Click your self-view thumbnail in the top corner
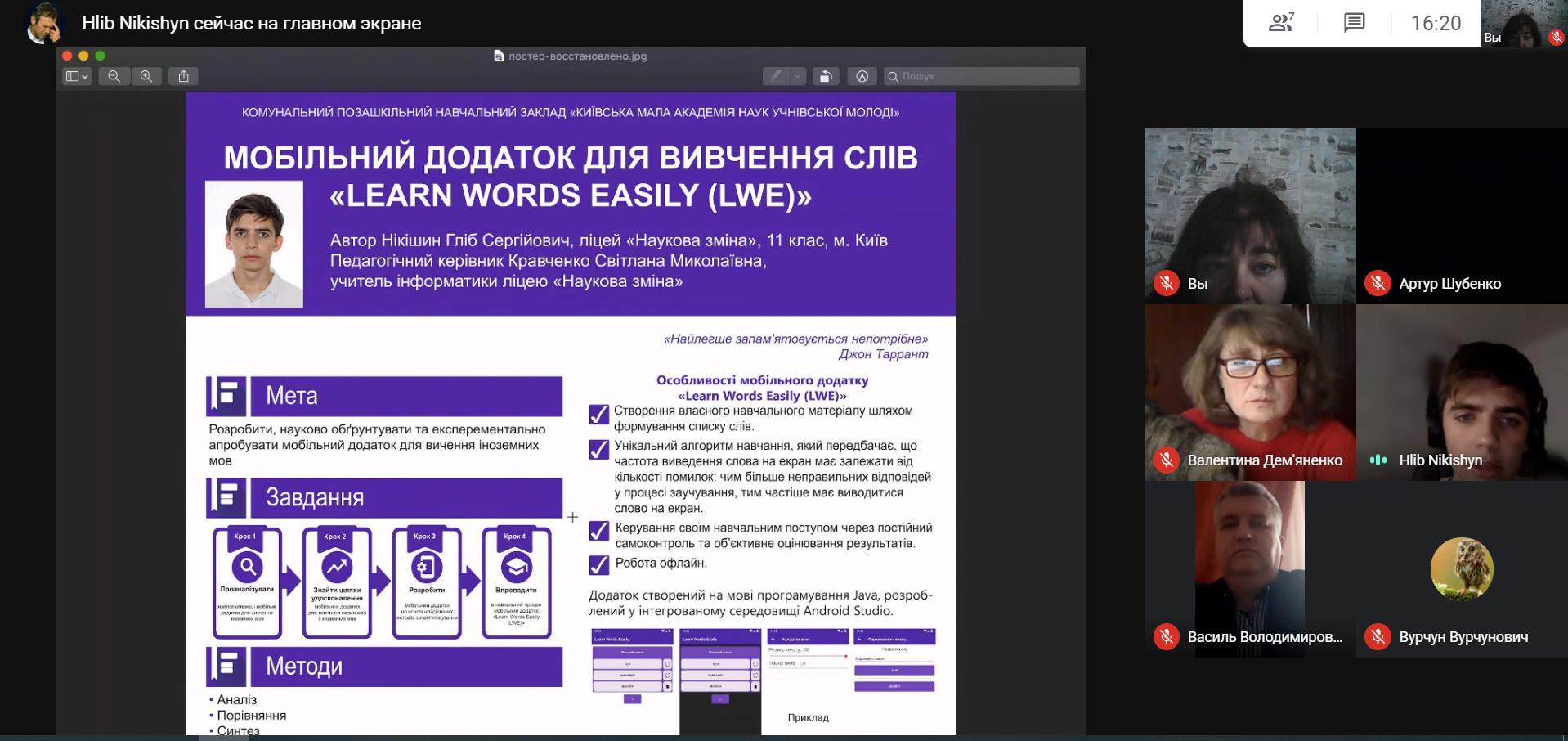Viewport: 1568px width, 741px height. (1524, 23)
